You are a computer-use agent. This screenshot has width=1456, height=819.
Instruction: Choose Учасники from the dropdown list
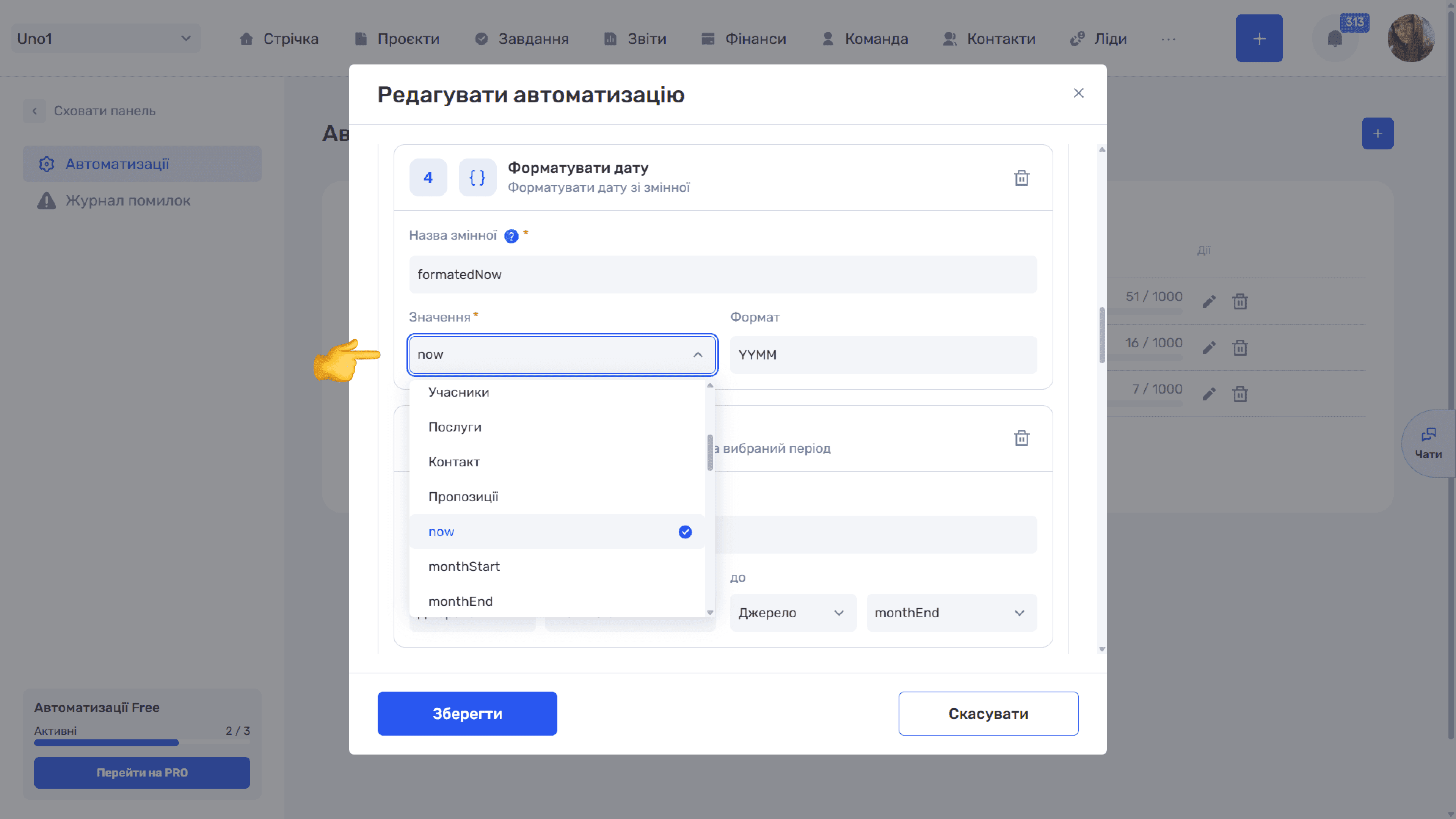pyautogui.click(x=557, y=392)
